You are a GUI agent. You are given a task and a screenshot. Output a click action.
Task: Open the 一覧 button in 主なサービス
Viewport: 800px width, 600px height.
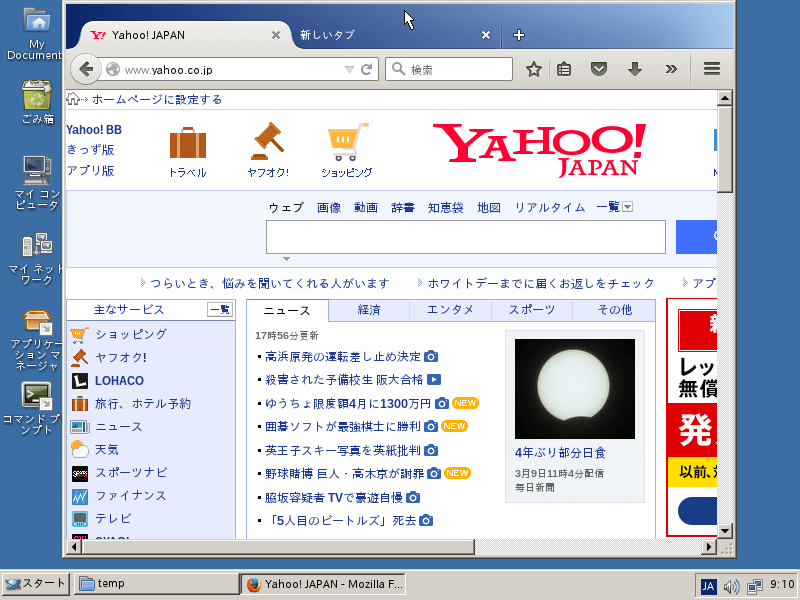click(220, 309)
